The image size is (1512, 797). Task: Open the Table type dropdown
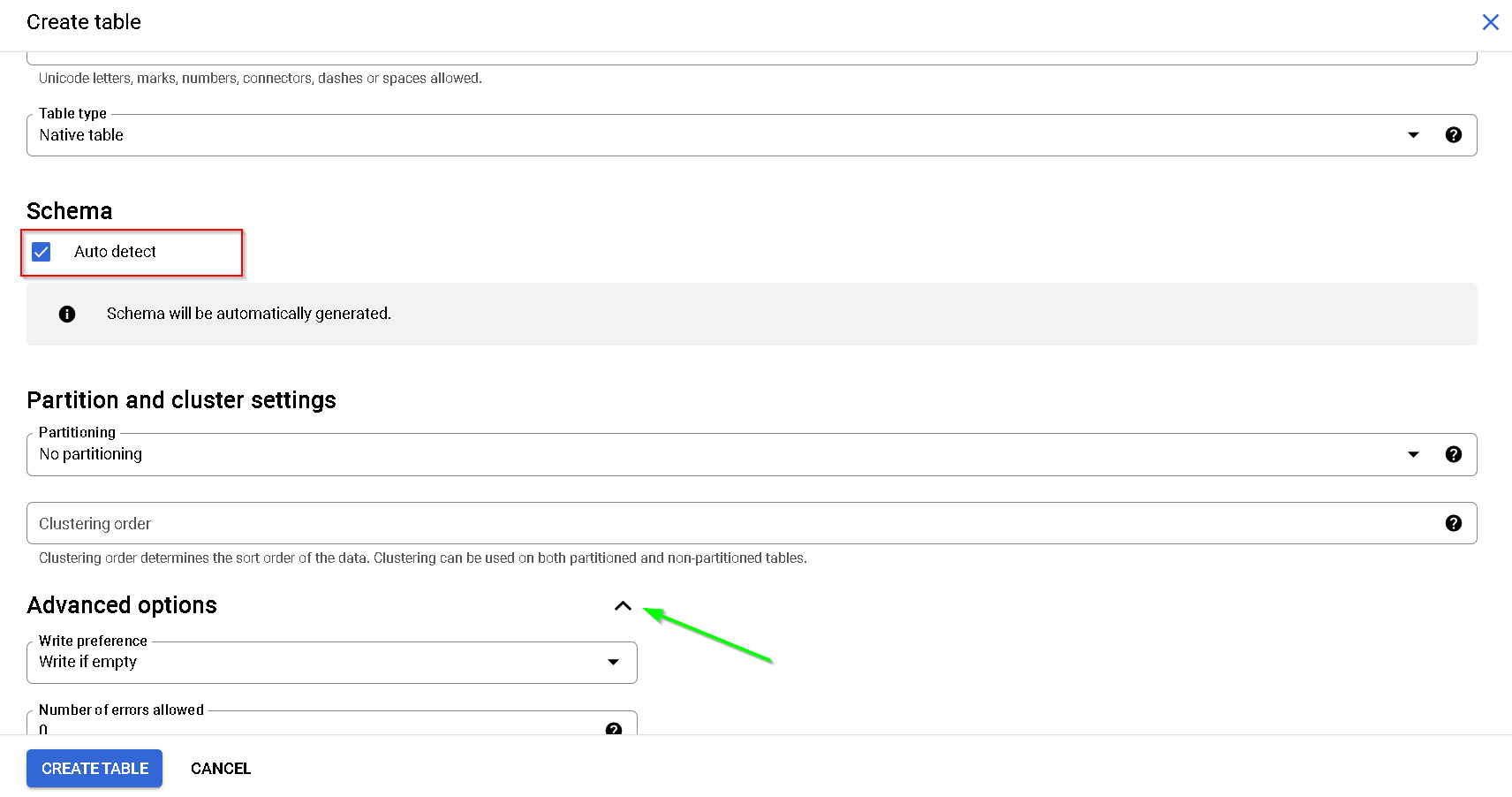click(752, 135)
